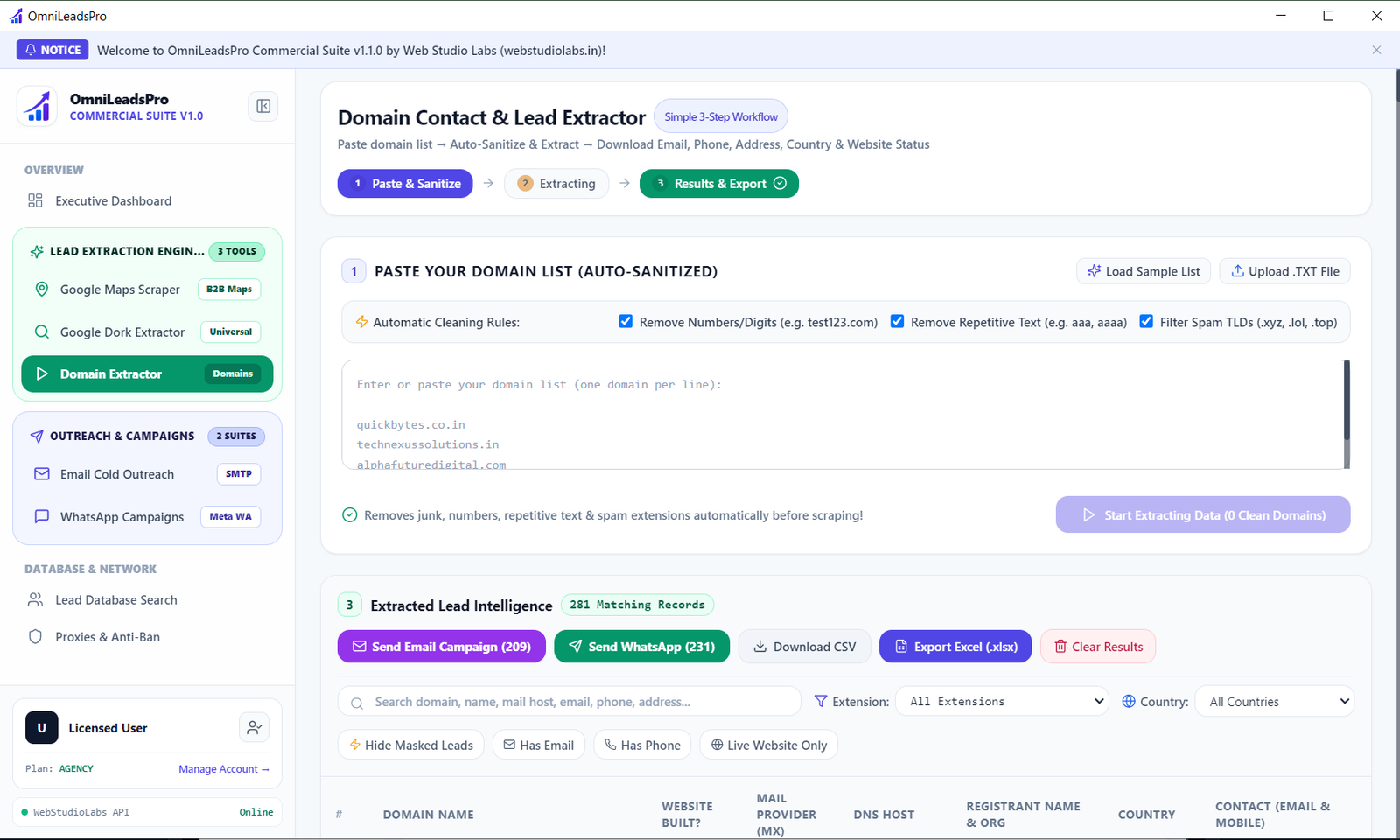Click the user profile icon beside Licensed User

(x=254, y=727)
